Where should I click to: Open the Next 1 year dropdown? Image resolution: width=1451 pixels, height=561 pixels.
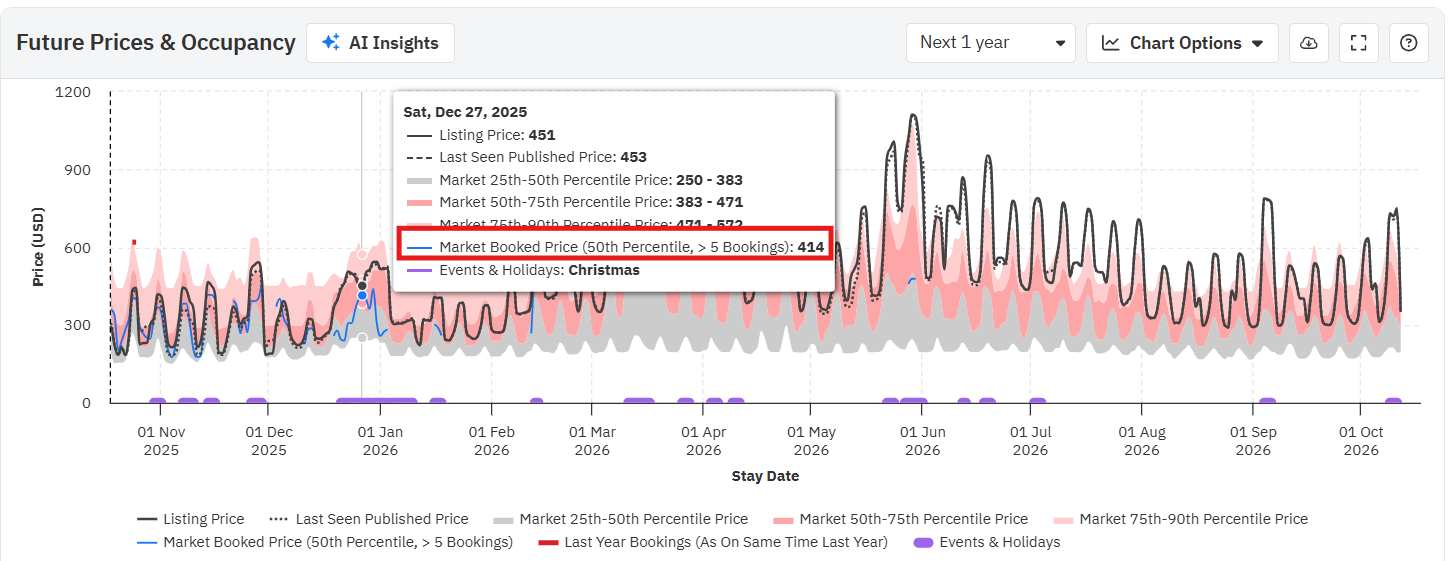[990, 43]
